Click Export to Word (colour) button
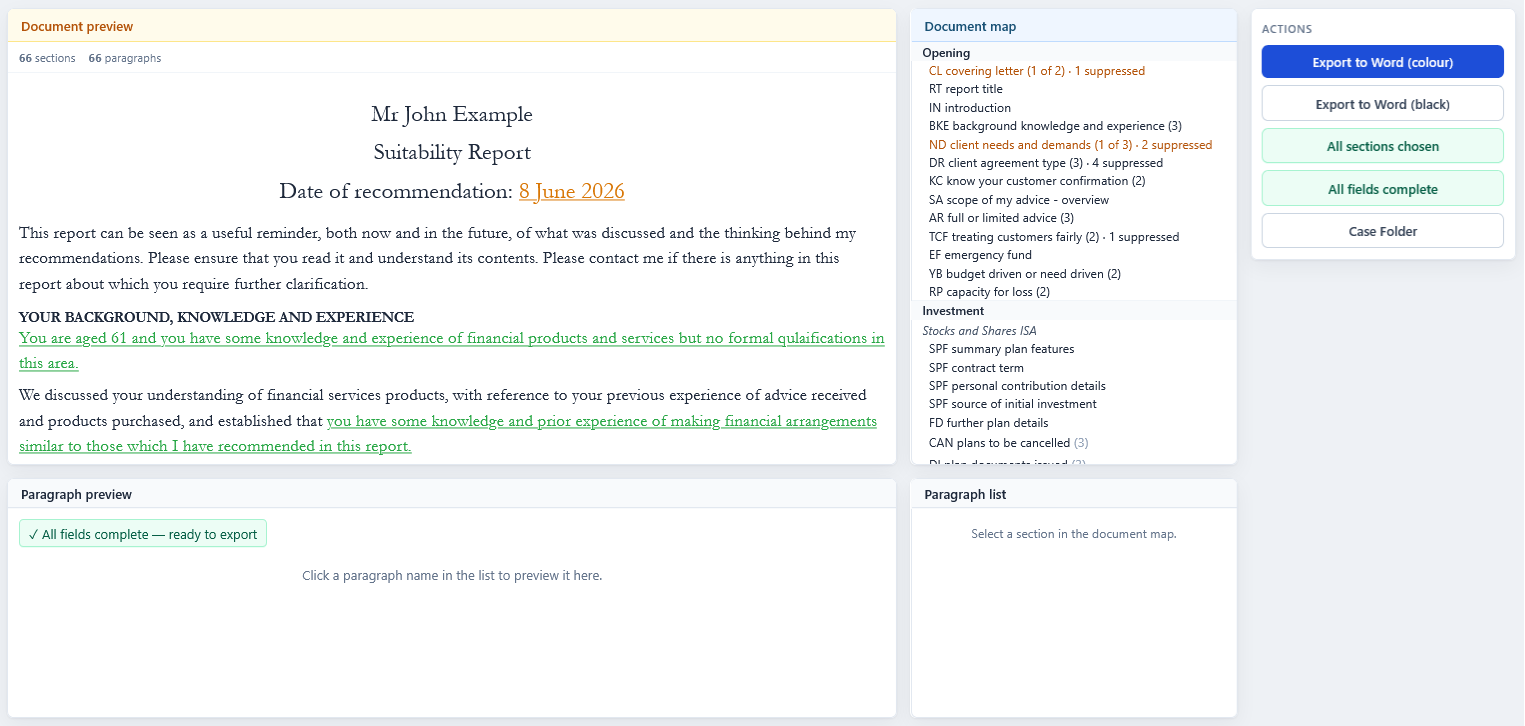 pyautogui.click(x=1382, y=62)
